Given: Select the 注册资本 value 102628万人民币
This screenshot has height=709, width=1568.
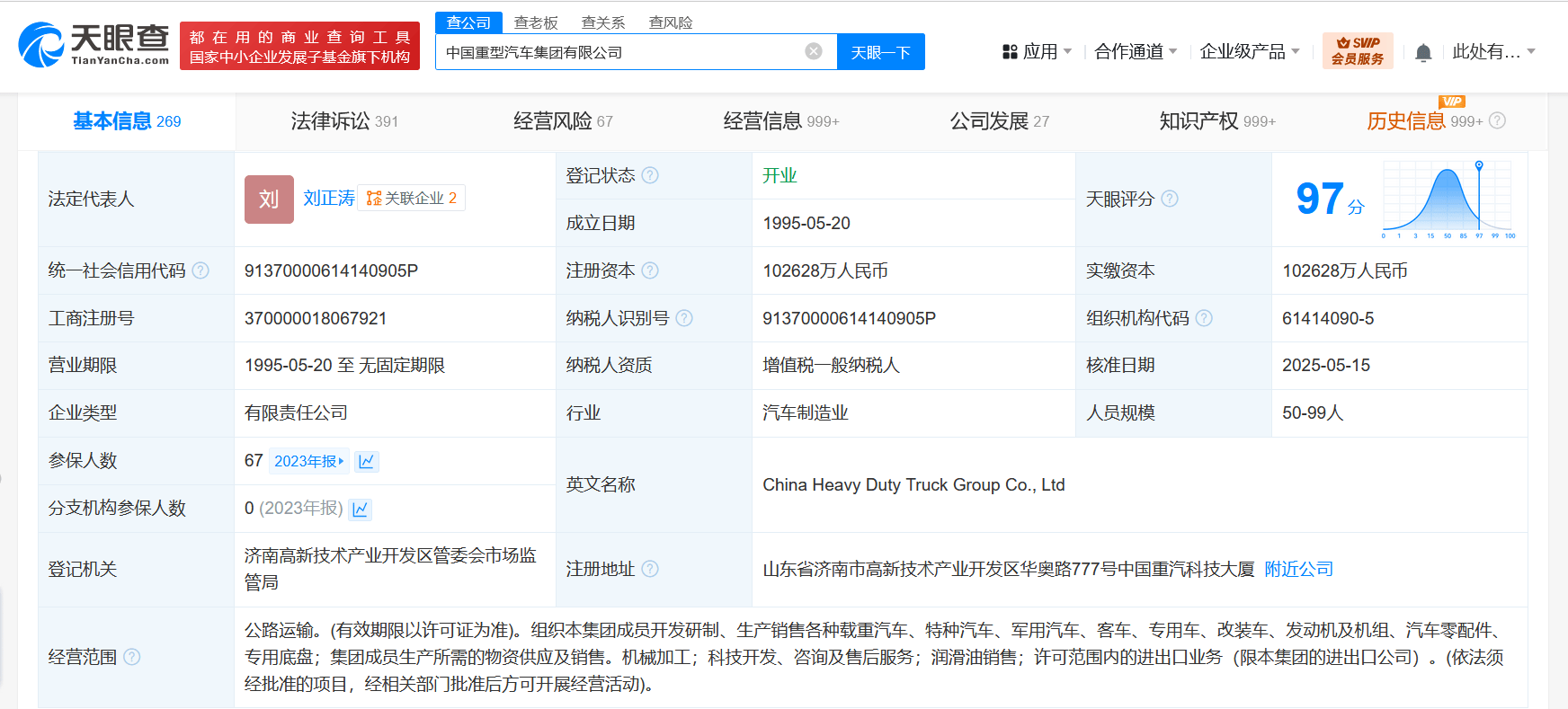Looking at the screenshot, I should coord(825,270).
